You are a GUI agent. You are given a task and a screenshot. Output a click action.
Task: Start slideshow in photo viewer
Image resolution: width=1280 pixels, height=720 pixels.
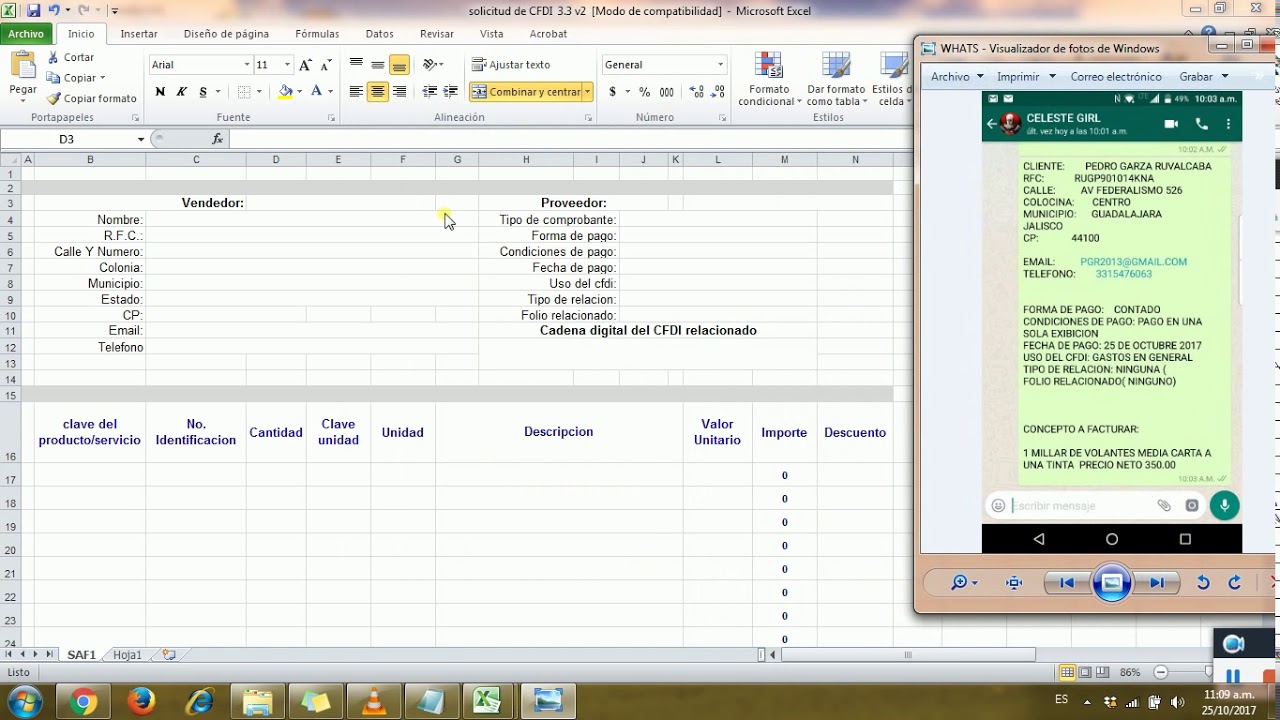1112,583
